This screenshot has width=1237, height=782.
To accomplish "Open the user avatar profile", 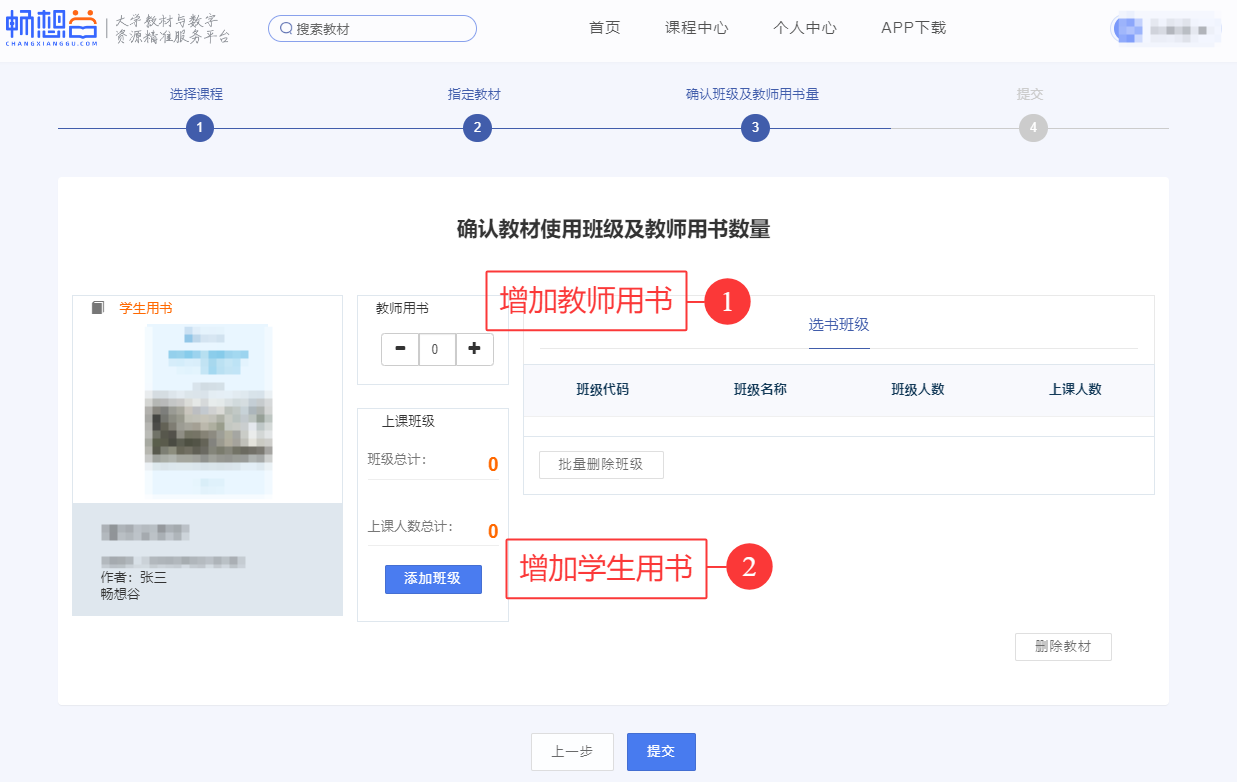I will coord(1130,29).
